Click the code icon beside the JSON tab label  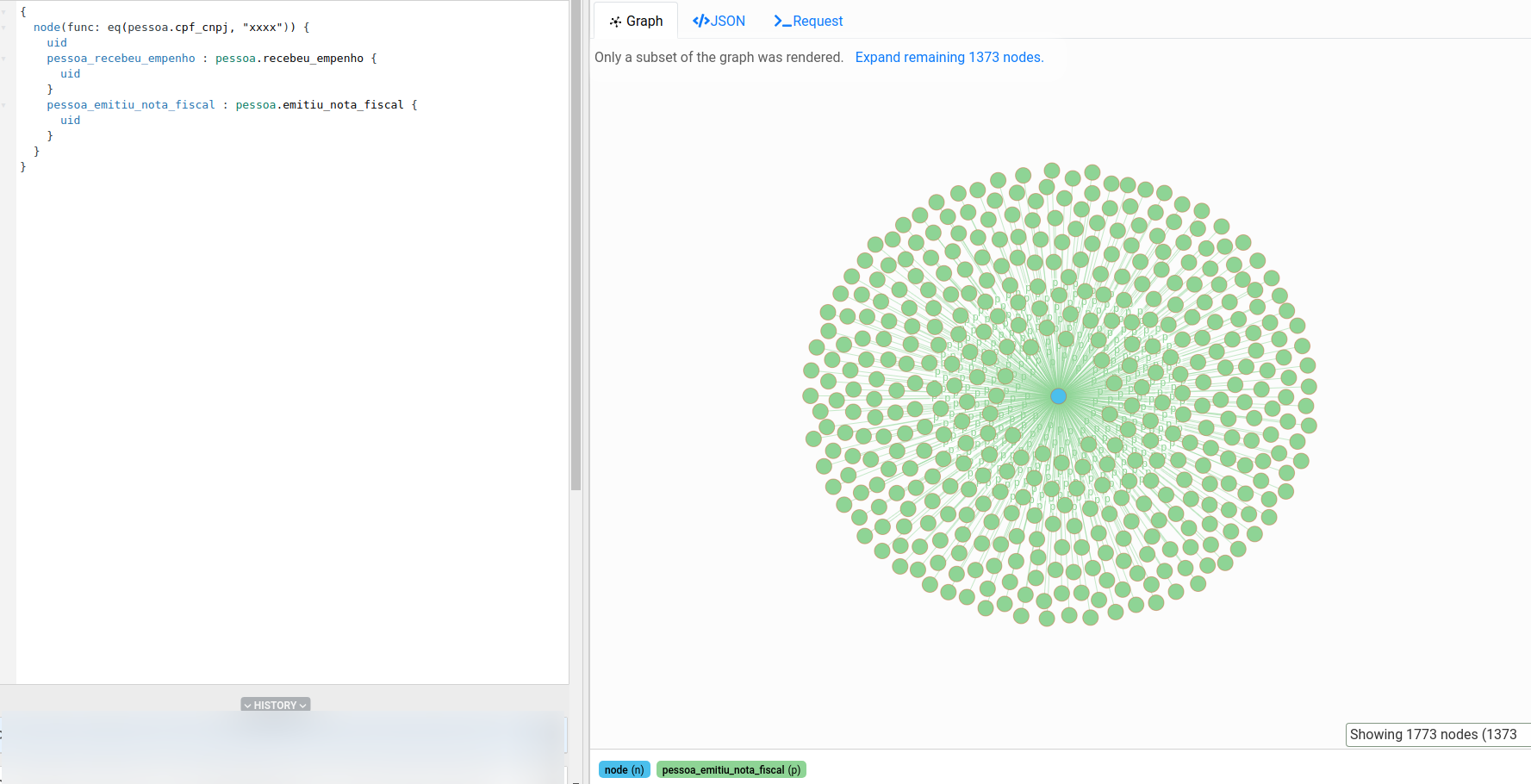pos(700,20)
